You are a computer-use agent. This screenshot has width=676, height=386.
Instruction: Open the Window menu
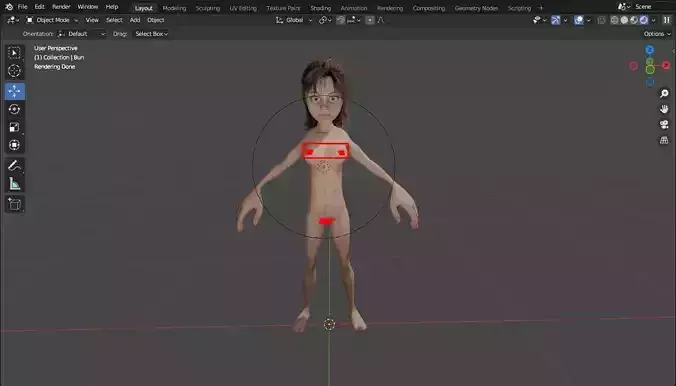tap(88, 7)
